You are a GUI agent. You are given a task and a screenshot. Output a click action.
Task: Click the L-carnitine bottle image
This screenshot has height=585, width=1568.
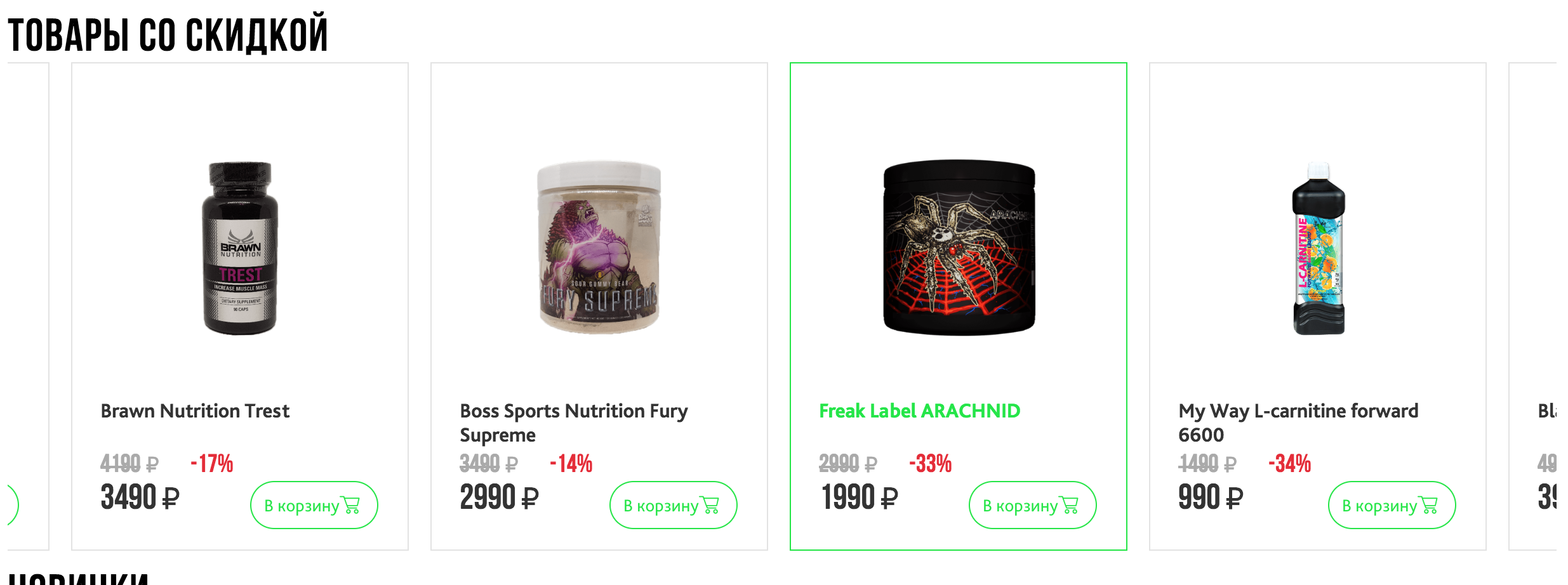point(1318,247)
